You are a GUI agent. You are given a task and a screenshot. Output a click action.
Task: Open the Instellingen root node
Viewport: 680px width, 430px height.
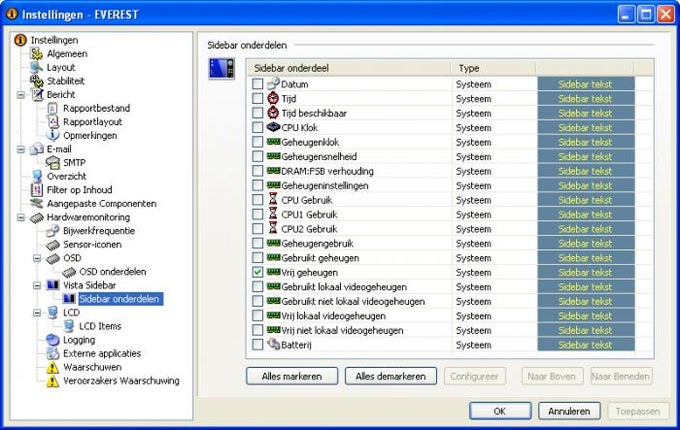click(x=54, y=40)
